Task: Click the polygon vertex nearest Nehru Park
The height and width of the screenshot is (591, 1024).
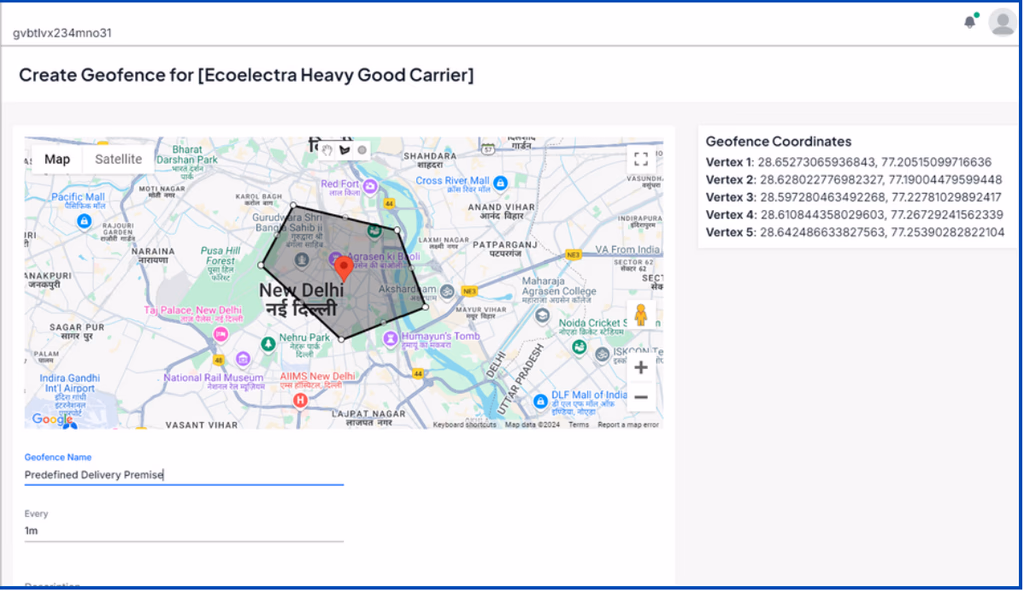Action: click(x=342, y=339)
